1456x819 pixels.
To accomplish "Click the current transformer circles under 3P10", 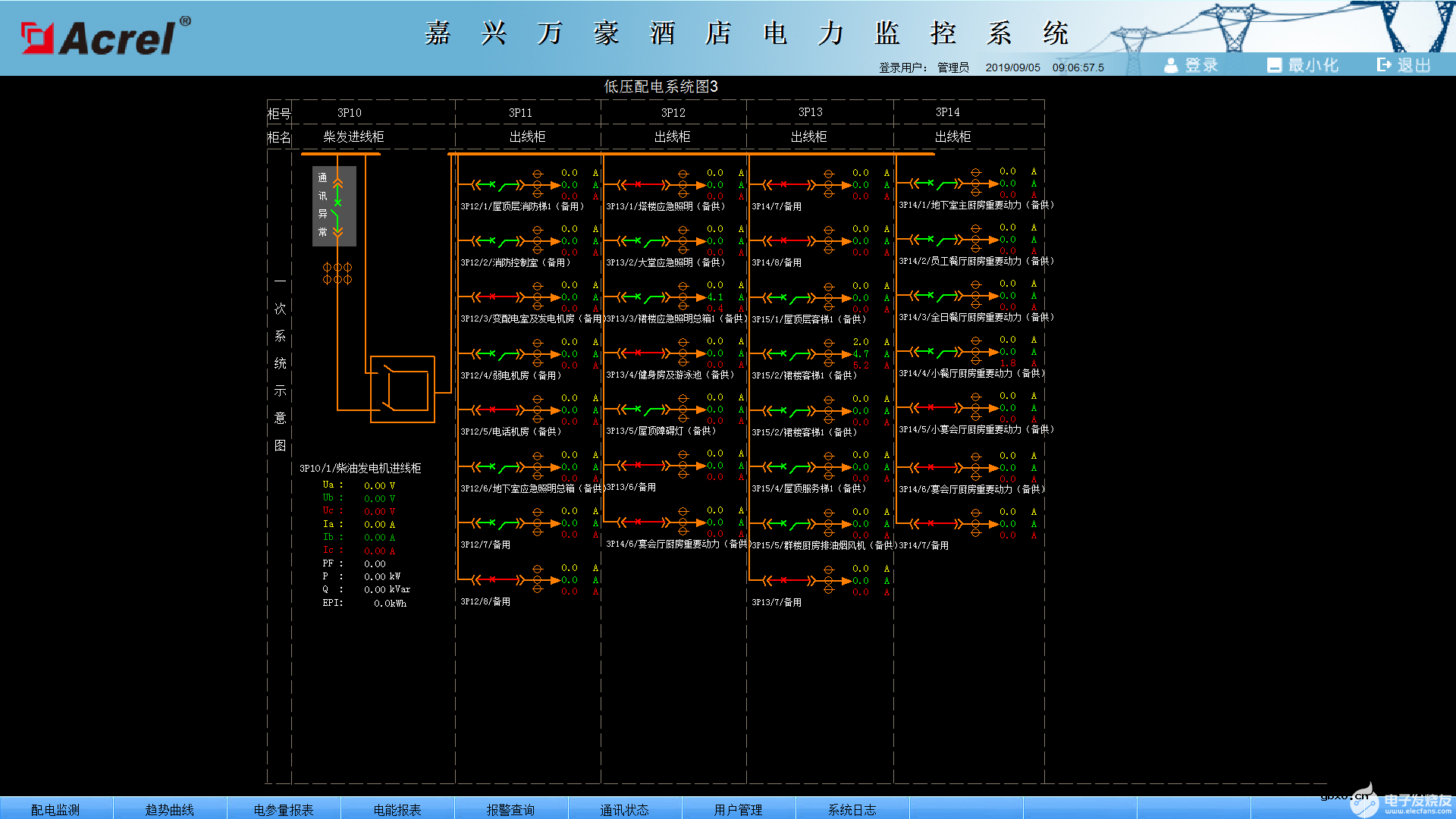I will tap(337, 273).
